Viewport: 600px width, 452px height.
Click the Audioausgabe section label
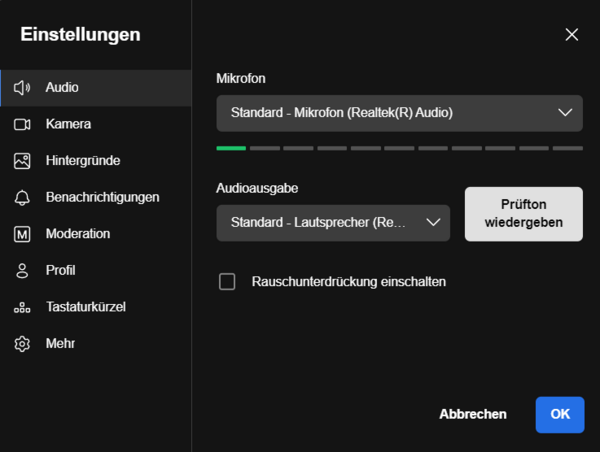pyautogui.click(x=257, y=188)
